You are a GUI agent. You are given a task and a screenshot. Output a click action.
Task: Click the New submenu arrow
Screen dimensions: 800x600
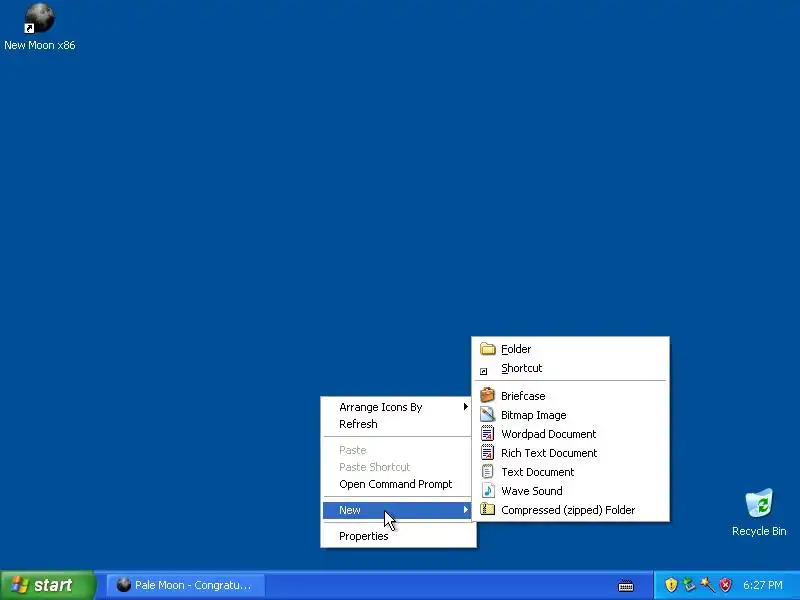465,510
